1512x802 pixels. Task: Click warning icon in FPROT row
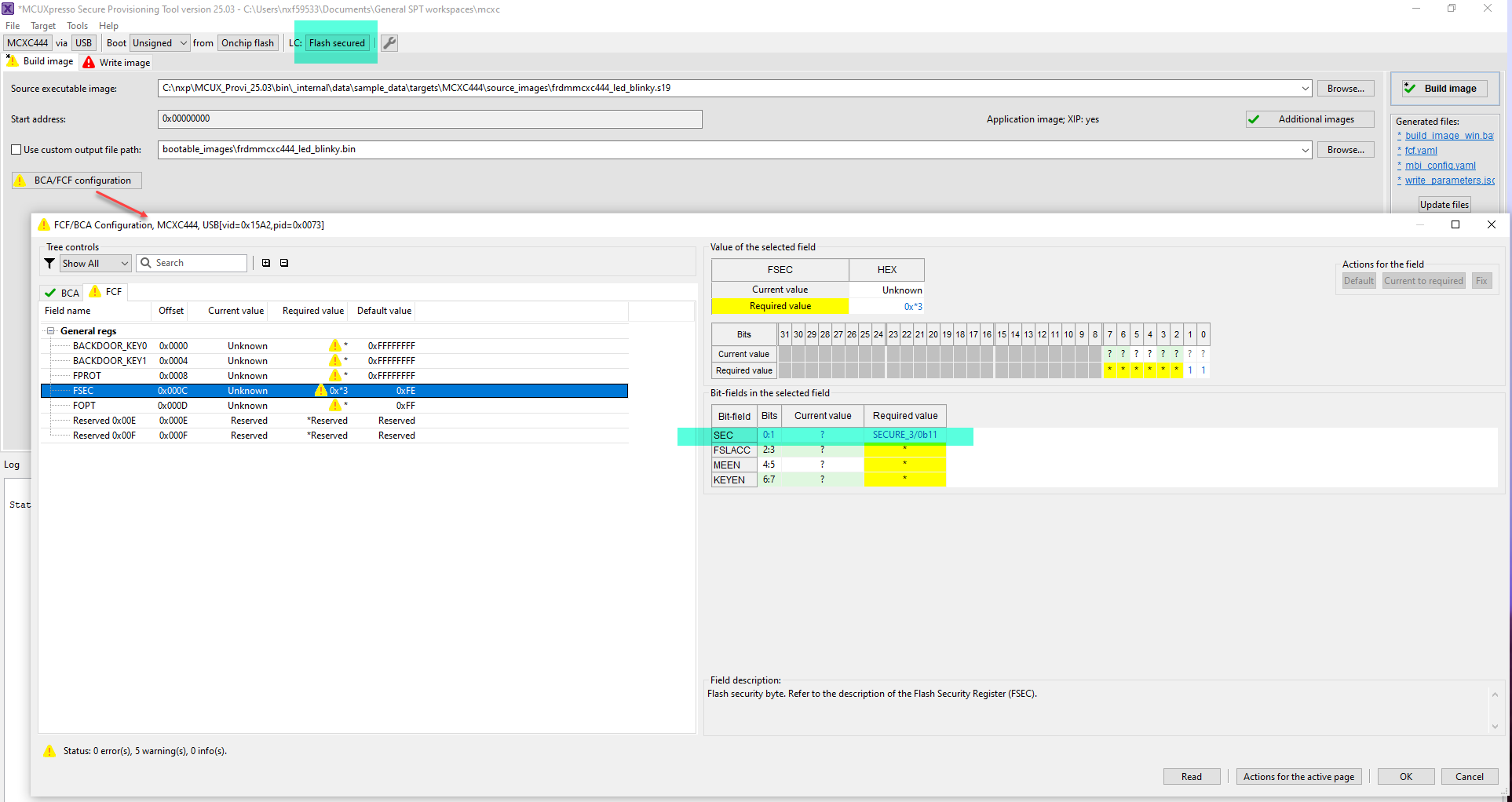(x=335, y=375)
